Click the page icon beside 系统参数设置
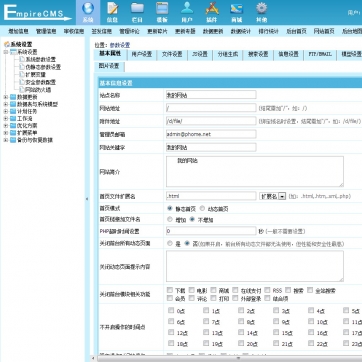This screenshot has width=362, height=362. click(22, 59)
